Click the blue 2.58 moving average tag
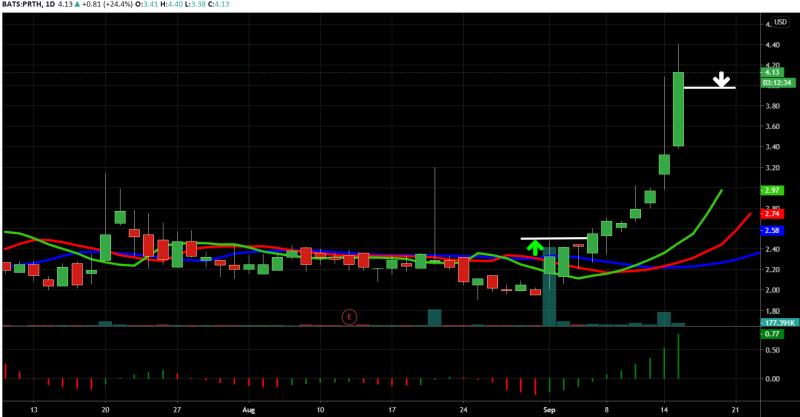Screen dimensions: 800x417 click(771, 231)
